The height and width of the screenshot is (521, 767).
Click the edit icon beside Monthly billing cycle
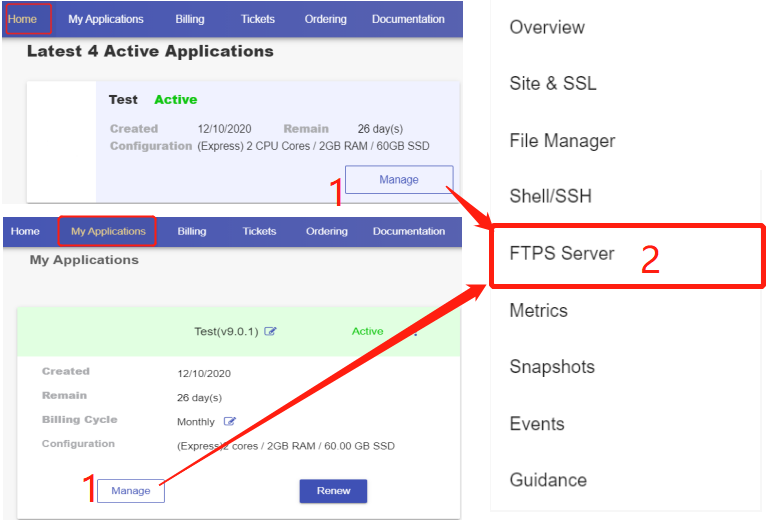230,422
